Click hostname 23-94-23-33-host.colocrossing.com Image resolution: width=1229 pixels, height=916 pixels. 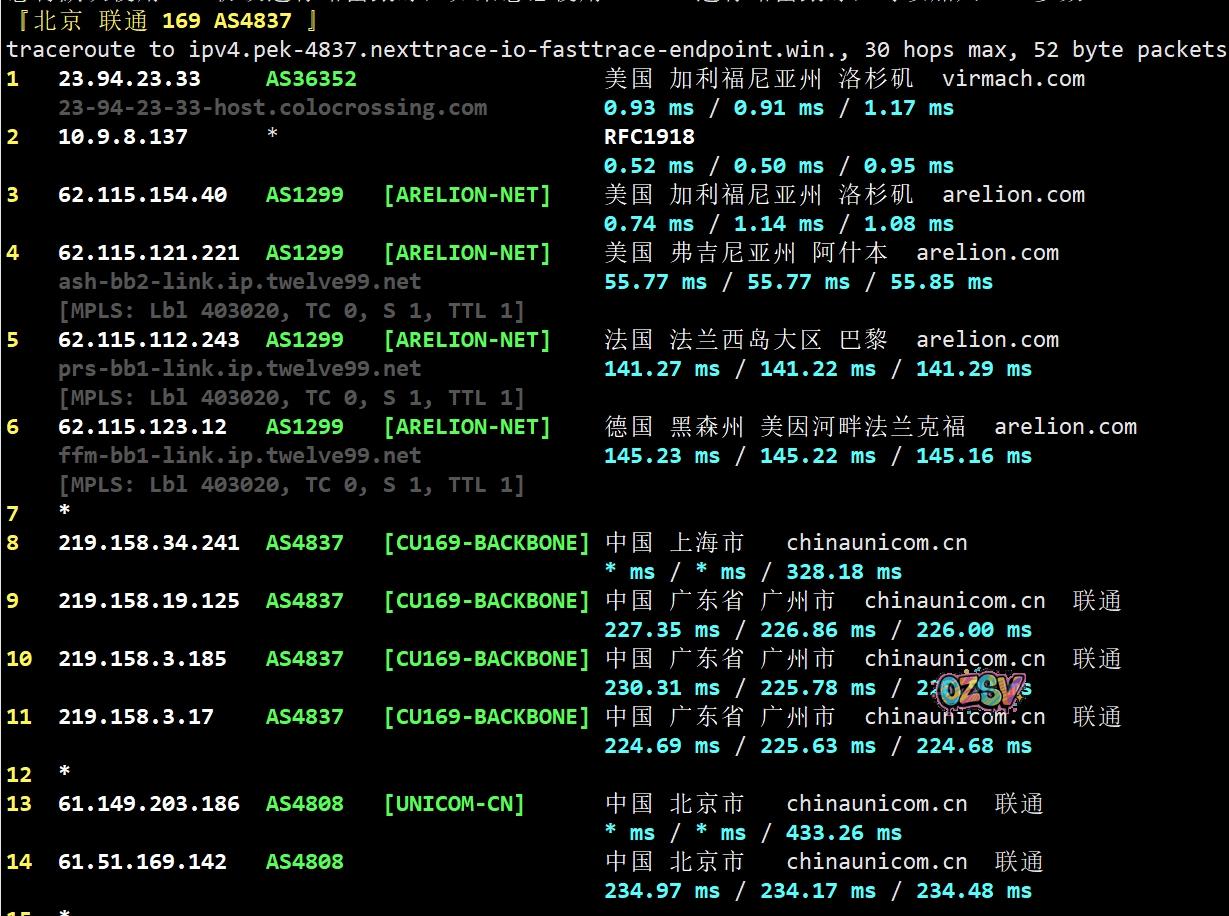(272, 108)
